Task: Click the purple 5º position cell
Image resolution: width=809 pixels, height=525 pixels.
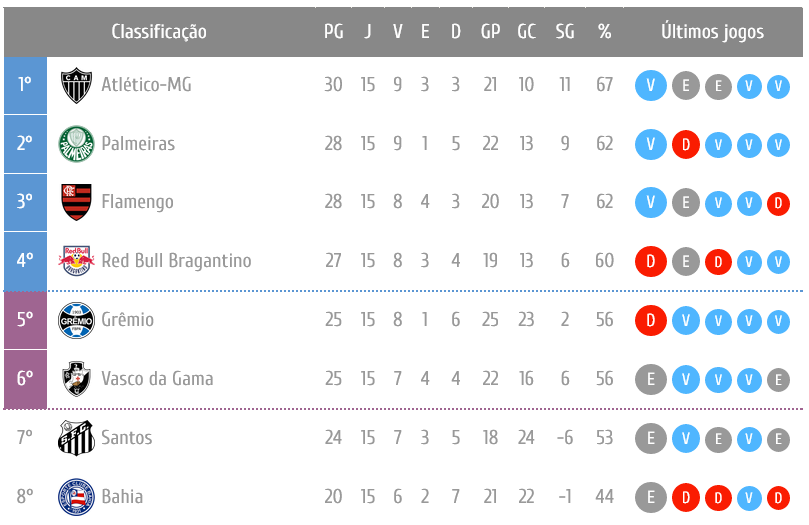Action: (x=25, y=320)
